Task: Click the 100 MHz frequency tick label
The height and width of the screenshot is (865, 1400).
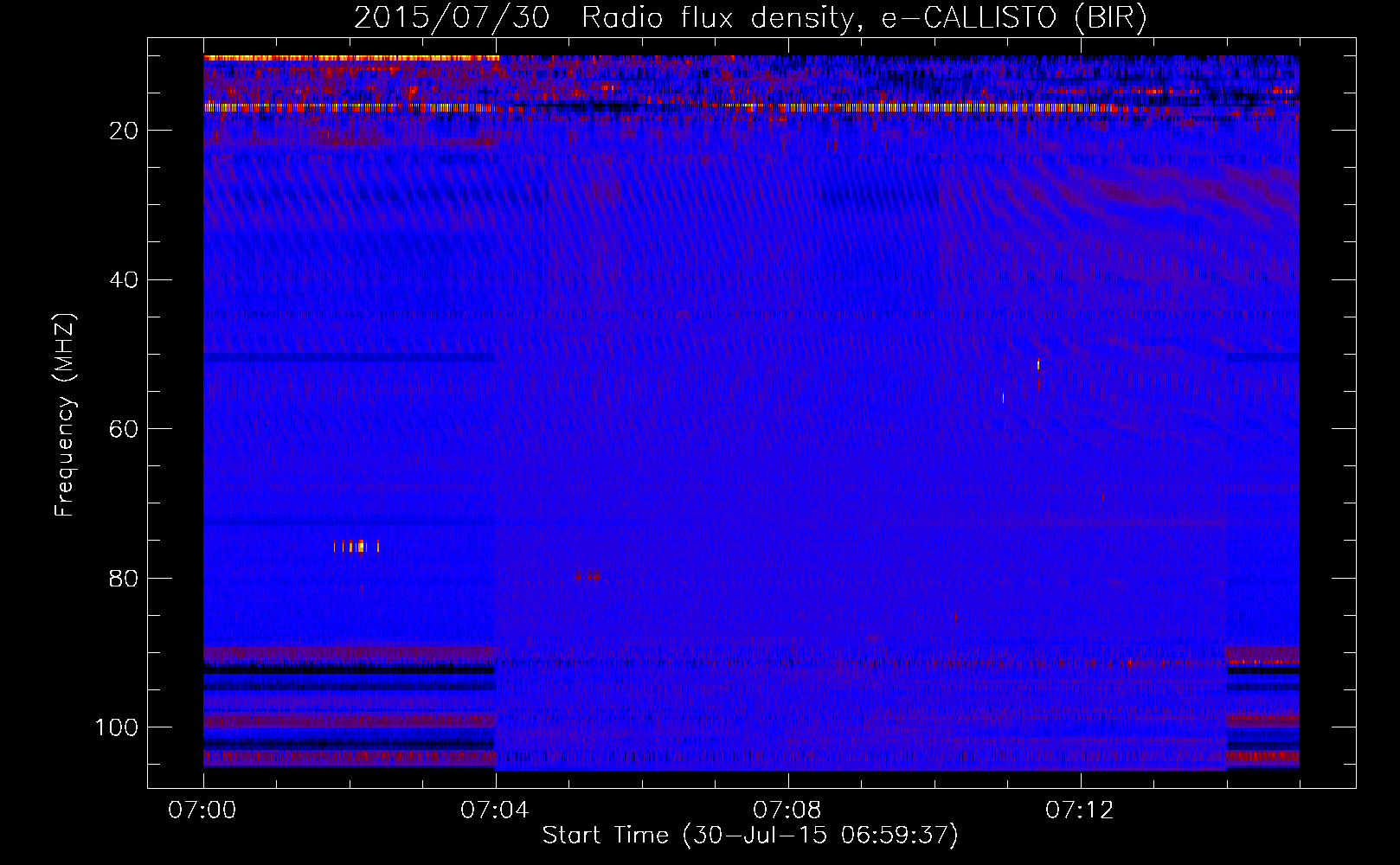Action: (117, 727)
